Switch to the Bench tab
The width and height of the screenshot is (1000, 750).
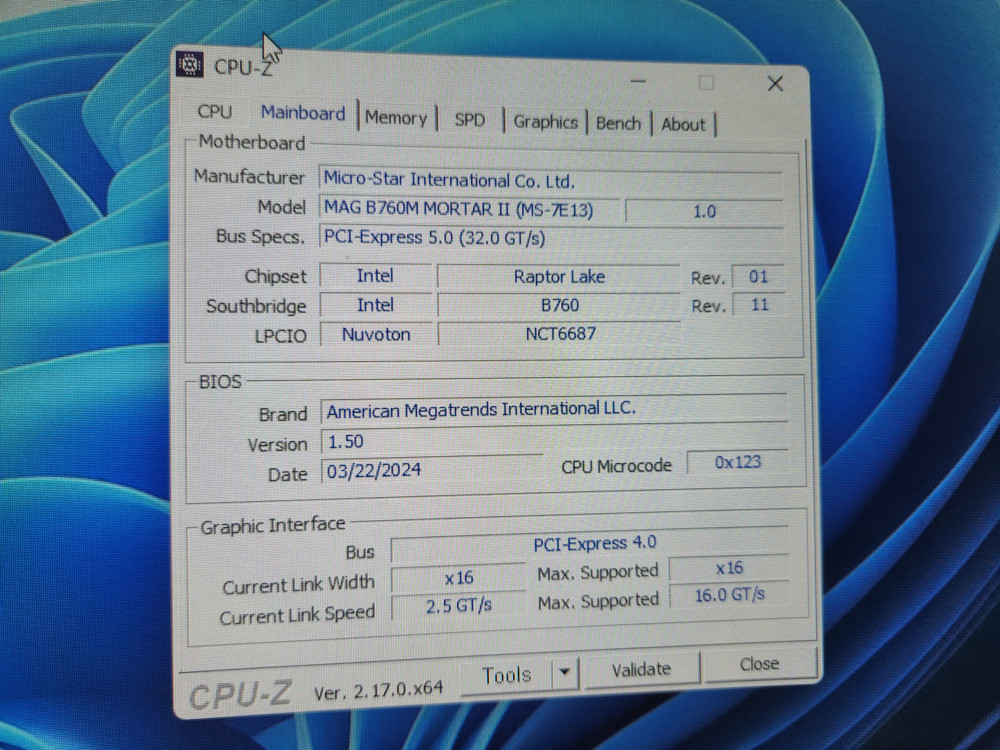coord(618,123)
